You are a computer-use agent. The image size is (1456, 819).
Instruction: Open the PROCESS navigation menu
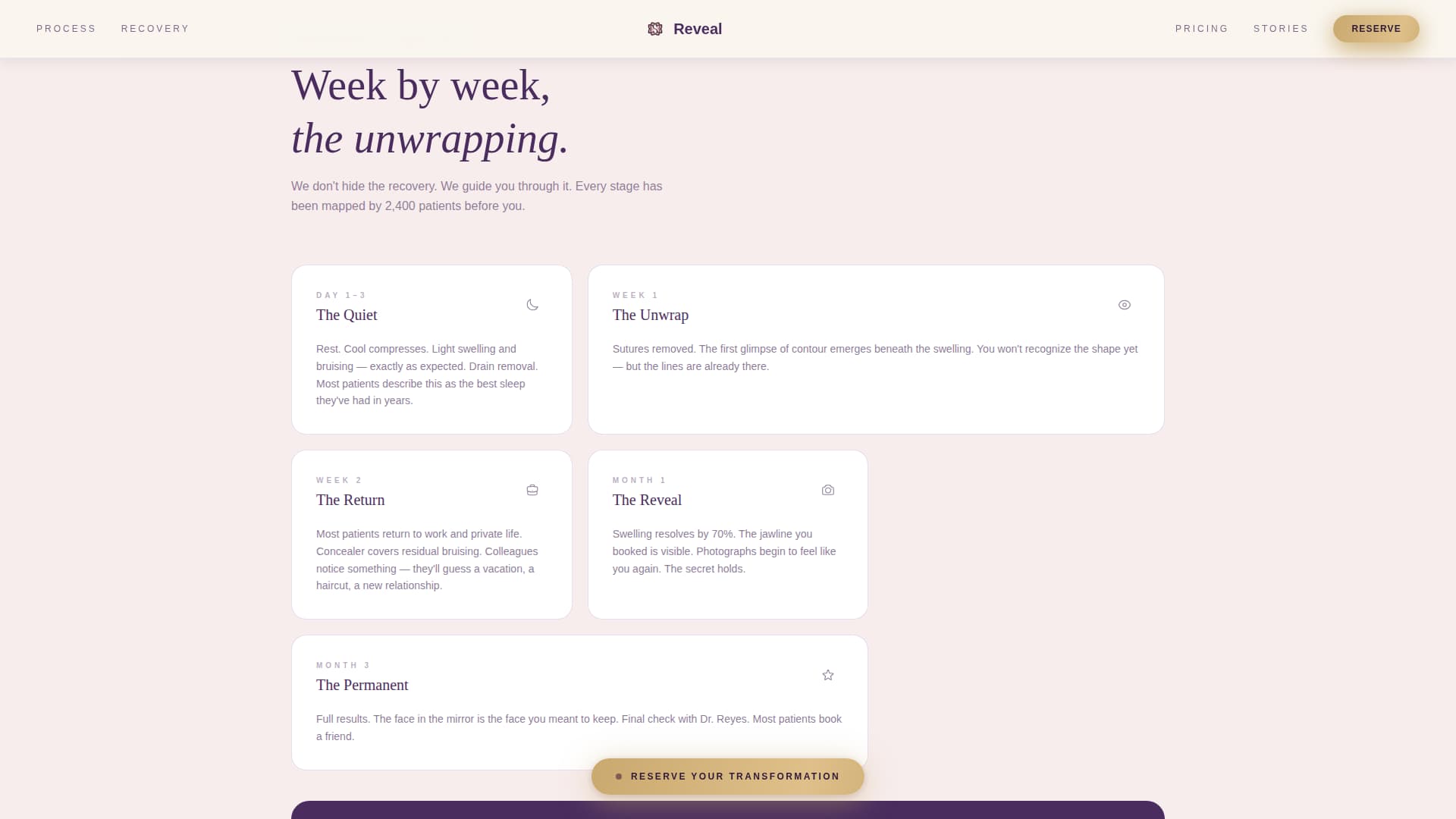[66, 29]
